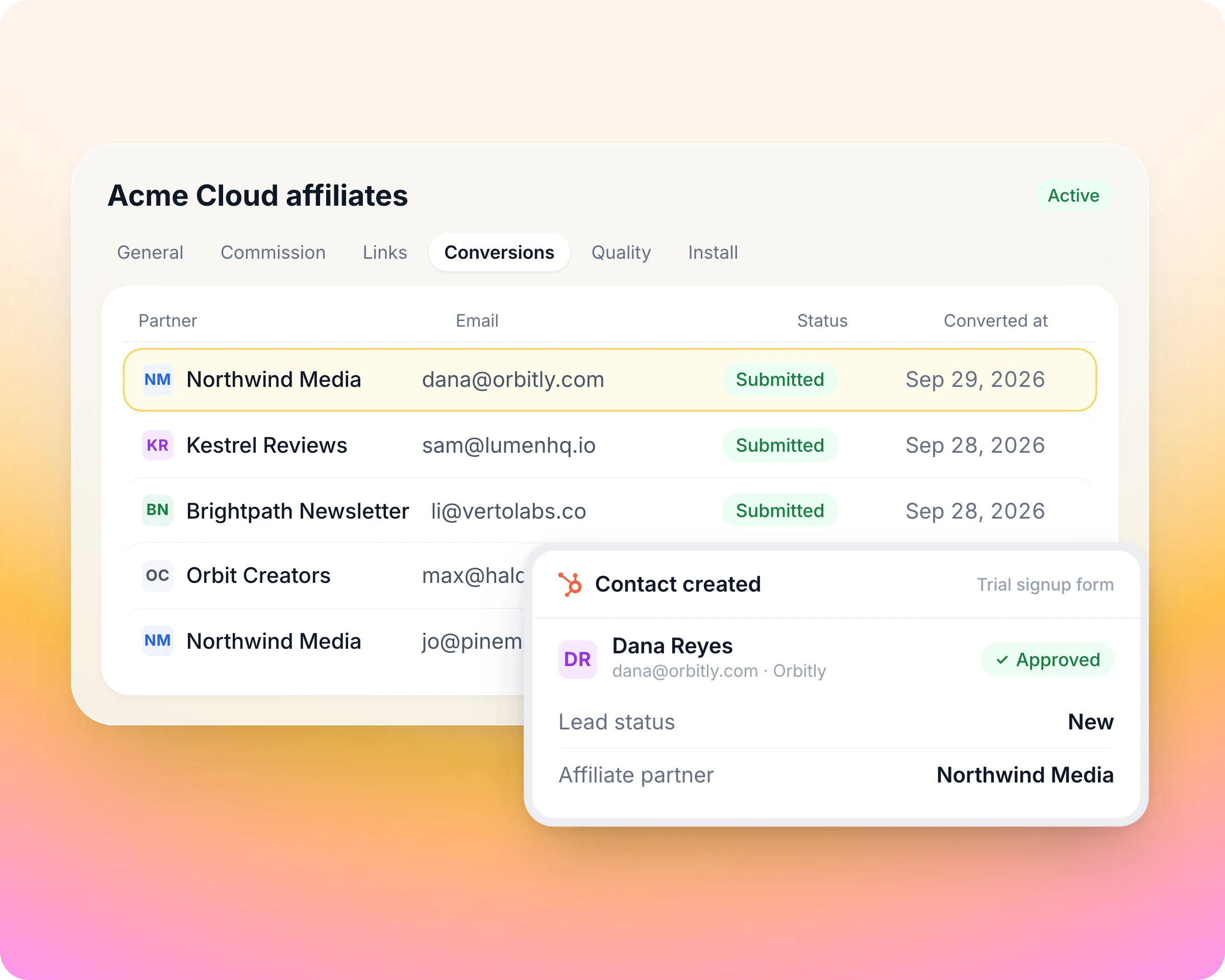Click the Acme Cloud affiliates title

tap(257, 195)
